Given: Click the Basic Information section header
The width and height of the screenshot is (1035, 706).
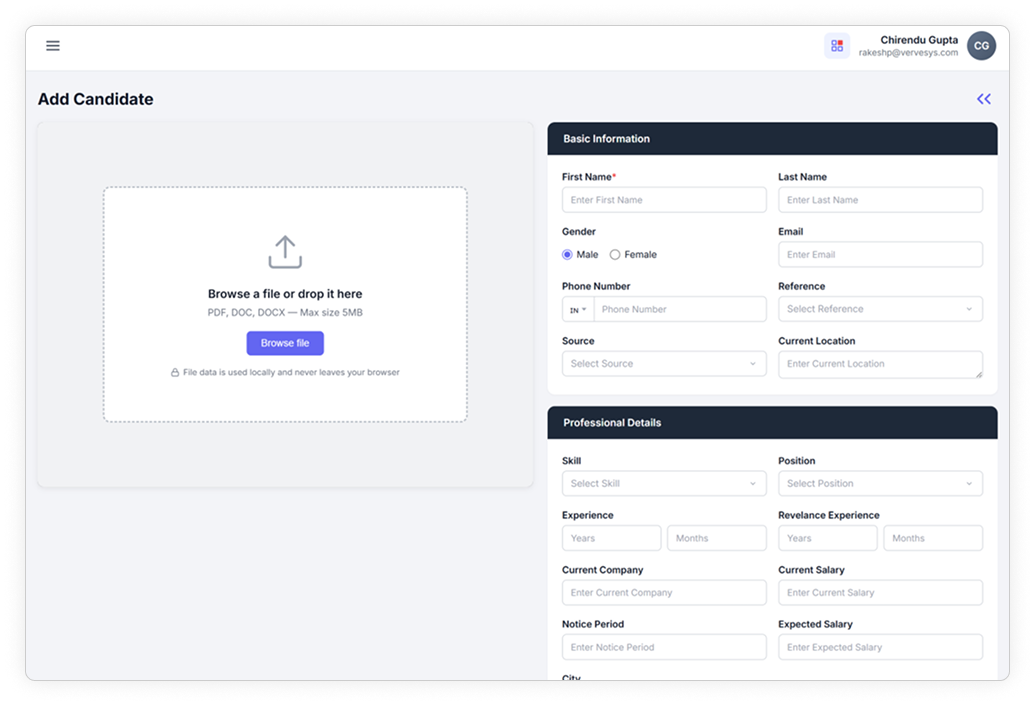Looking at the screenshot, I should (x=772, y=139).
